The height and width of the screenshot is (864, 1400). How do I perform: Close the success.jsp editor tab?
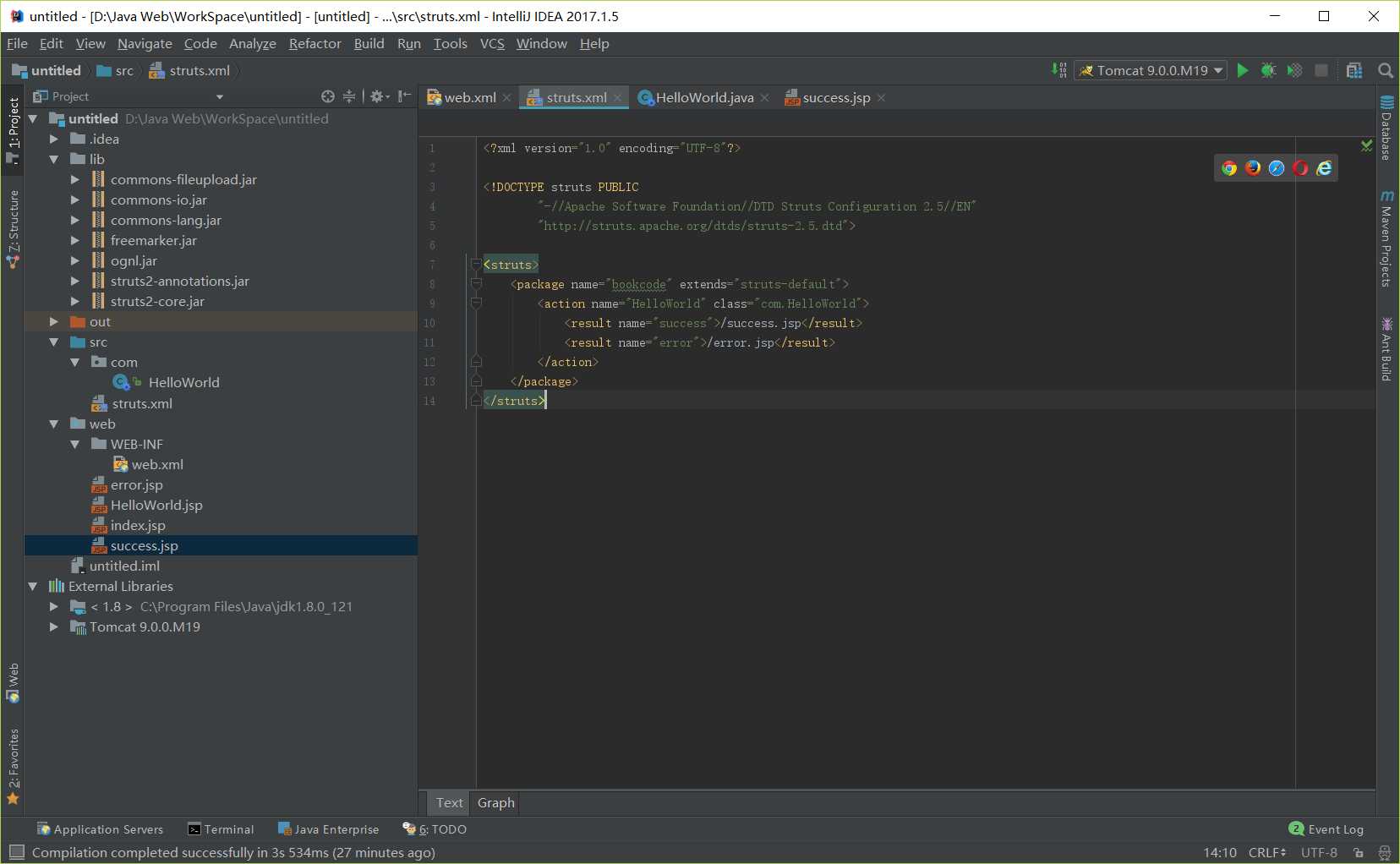point(881,98)
